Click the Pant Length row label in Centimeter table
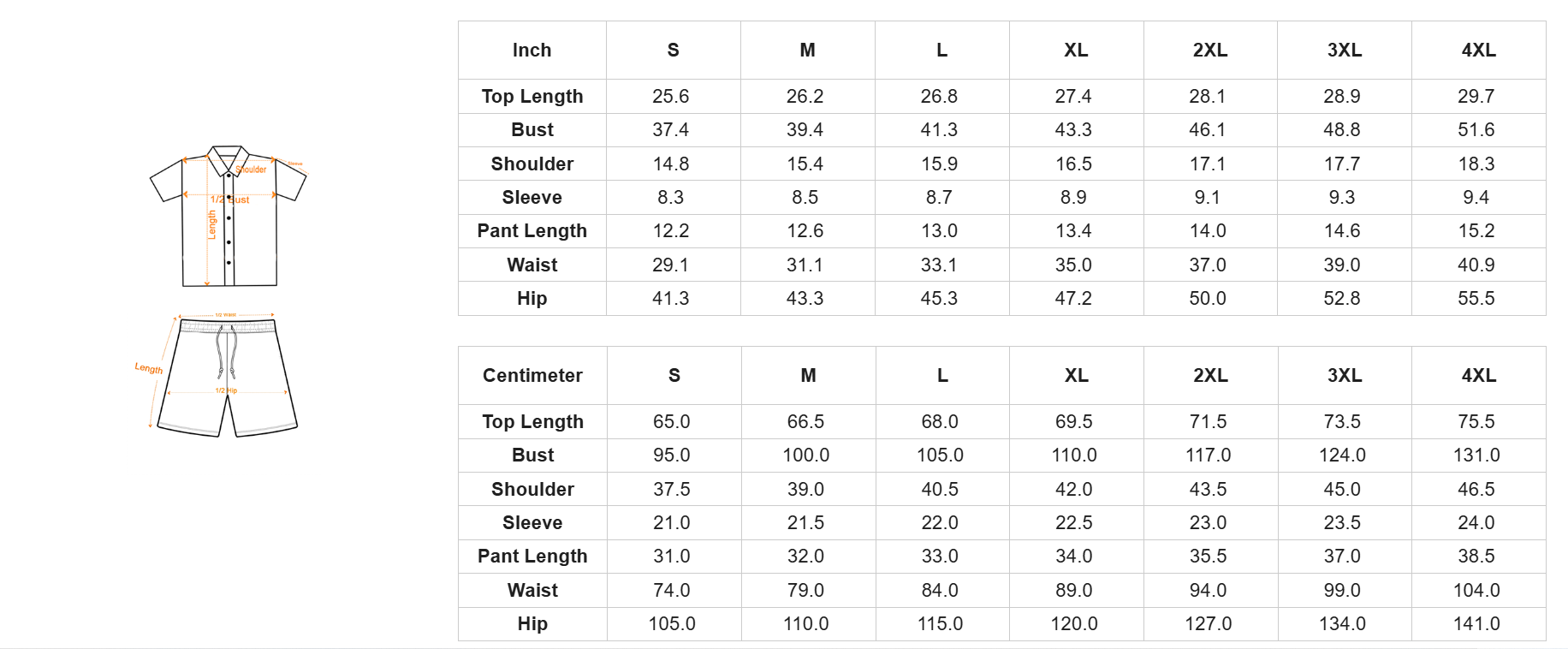 [532, 557]
